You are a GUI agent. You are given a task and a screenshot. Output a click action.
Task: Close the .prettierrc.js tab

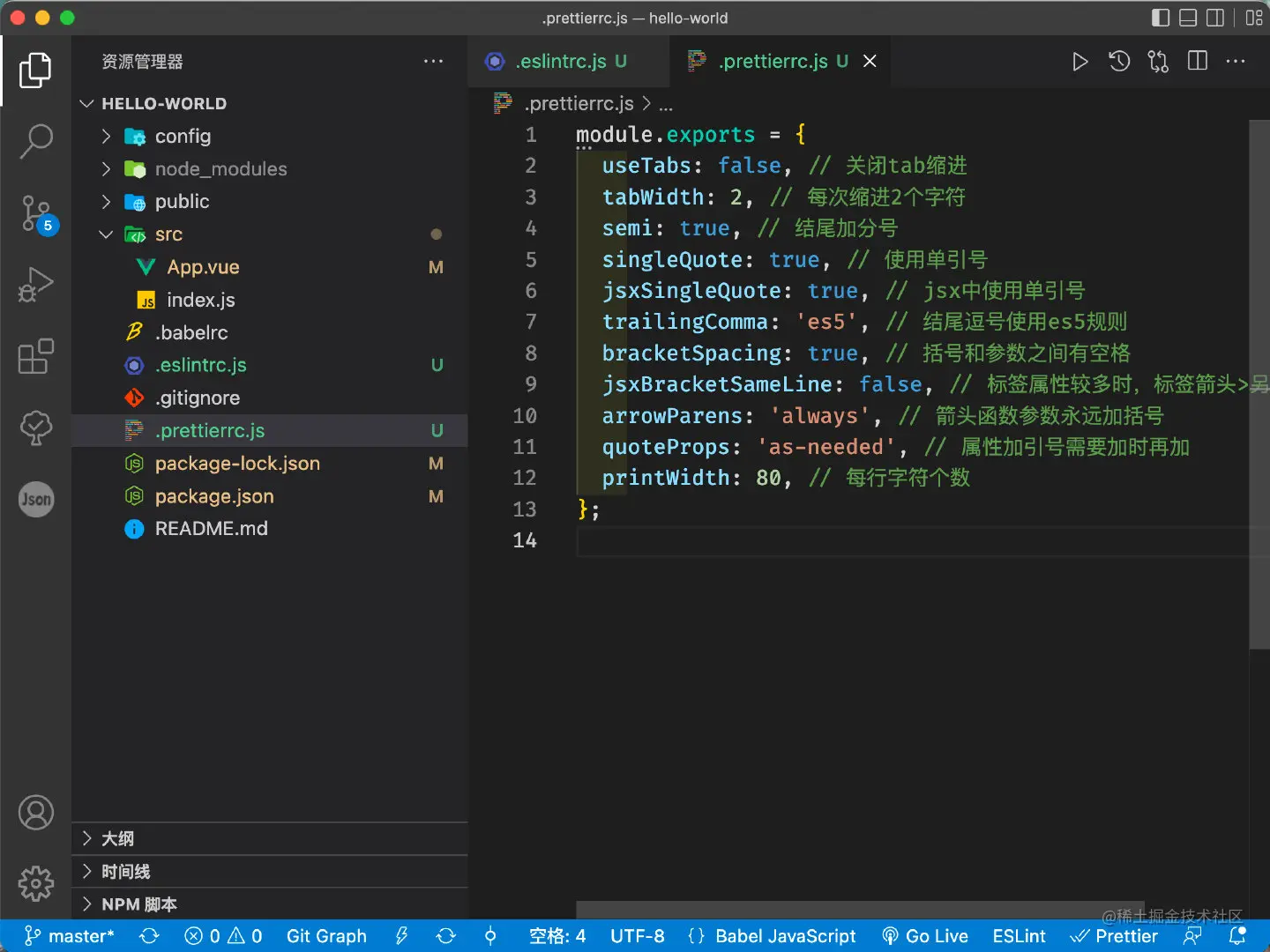(870, 61)
